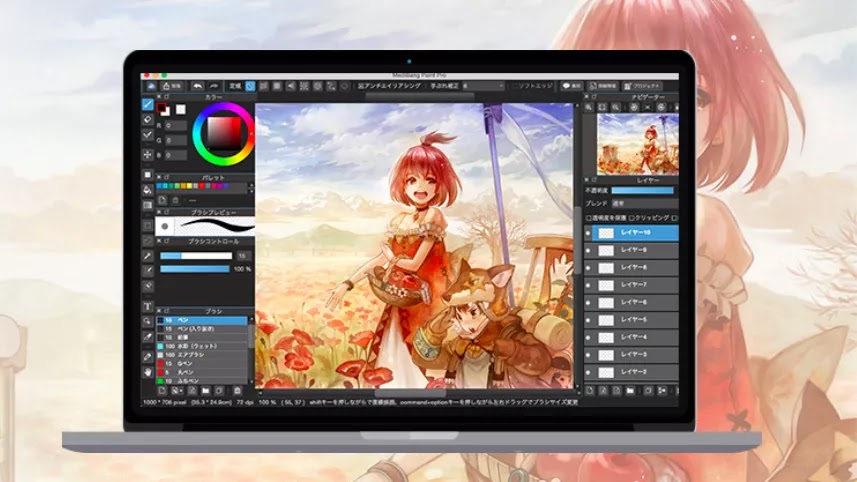Select the Gペン brush

pyautogui.click(x=202, y=363)
